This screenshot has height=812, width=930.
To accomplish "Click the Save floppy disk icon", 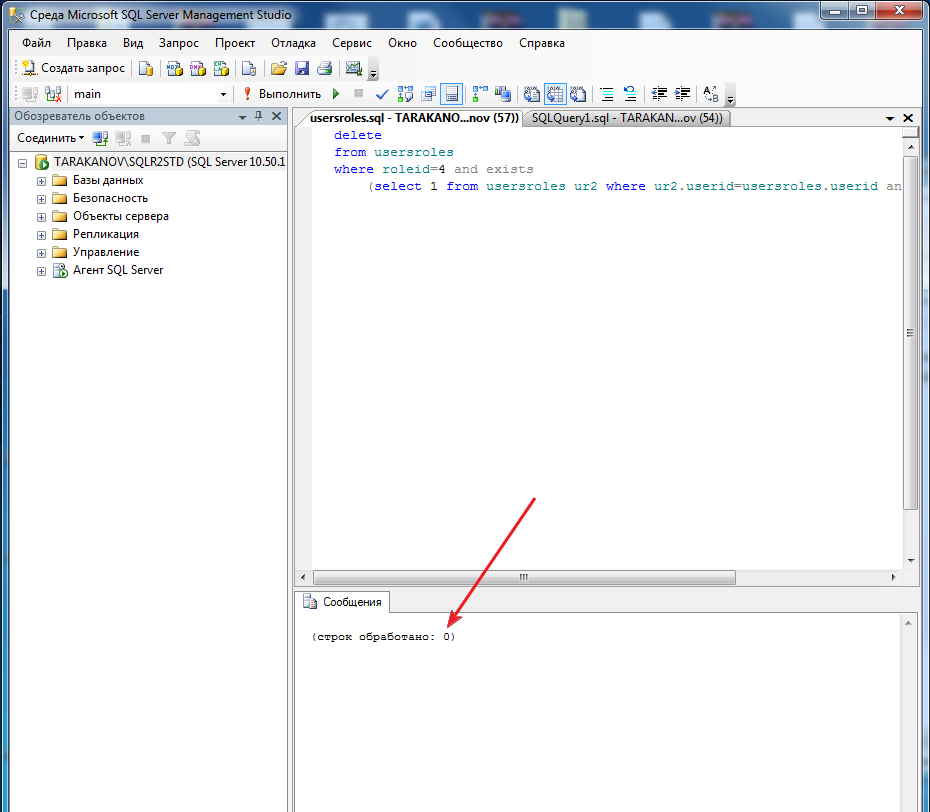I will tap(302, 68).
